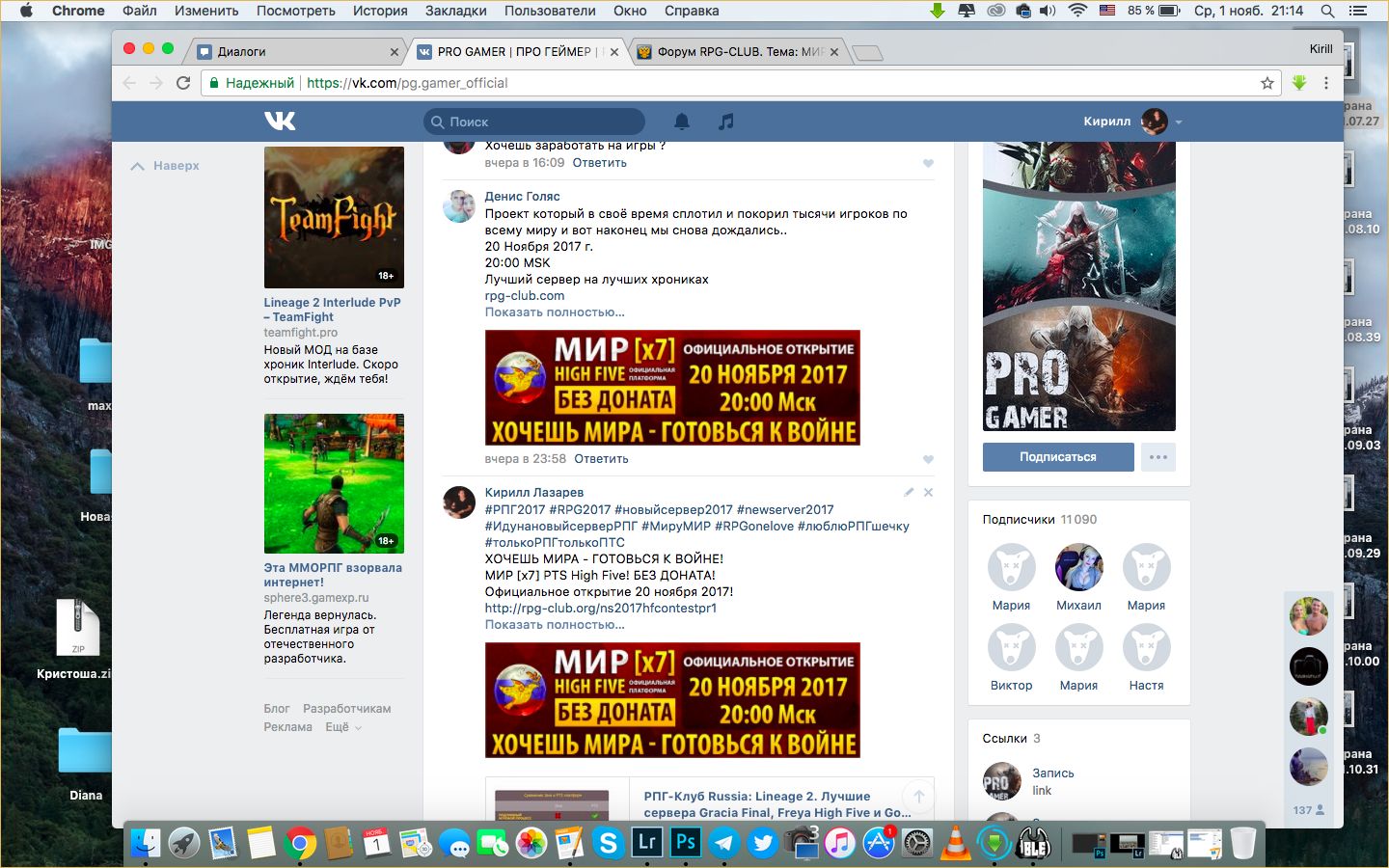Launch Launchpad rocket icon in the Dock
This screenshot has height=868, width=1389.
point(184,843)
